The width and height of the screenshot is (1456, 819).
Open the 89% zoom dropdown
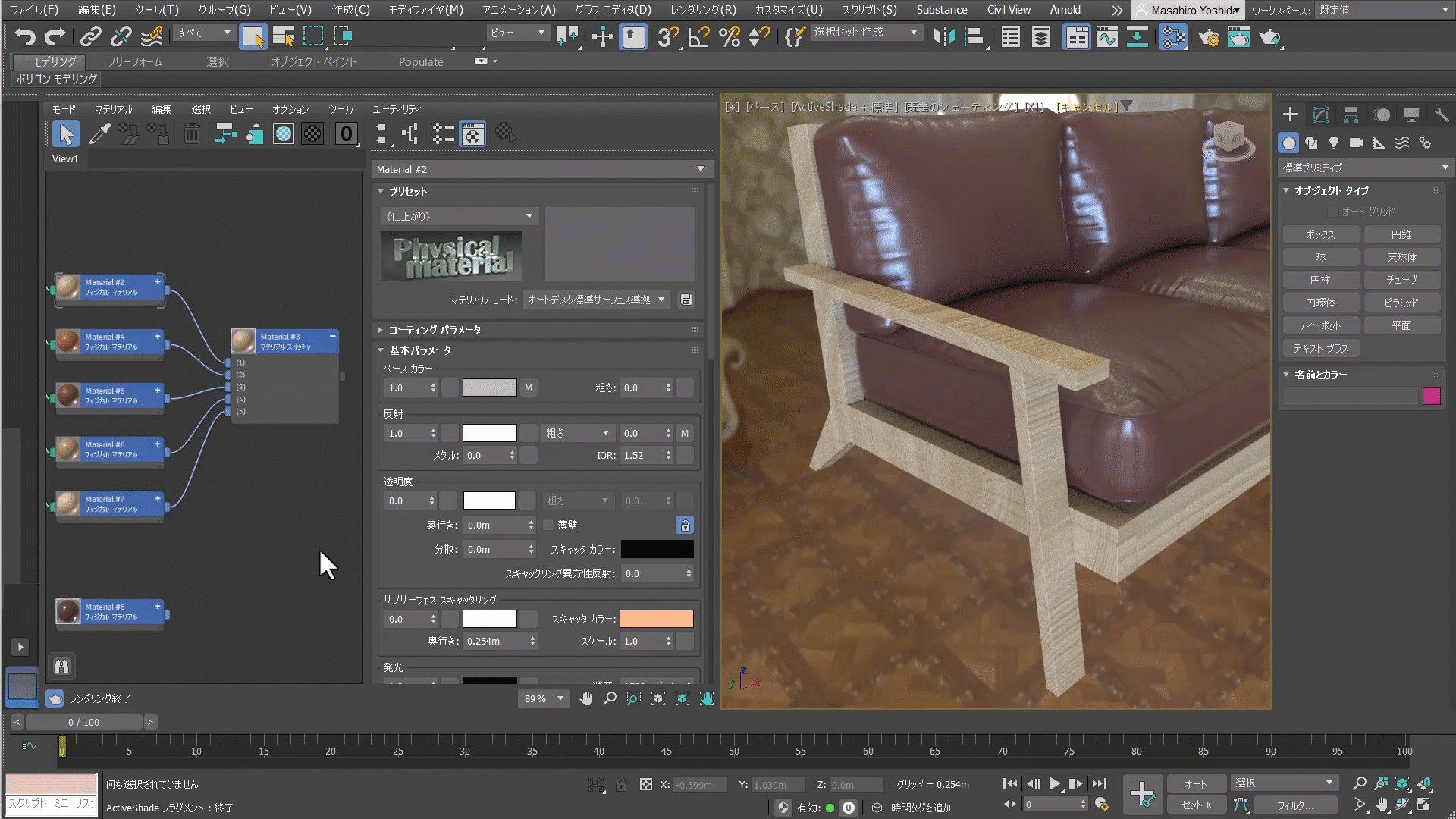click(x=544, y=698)
